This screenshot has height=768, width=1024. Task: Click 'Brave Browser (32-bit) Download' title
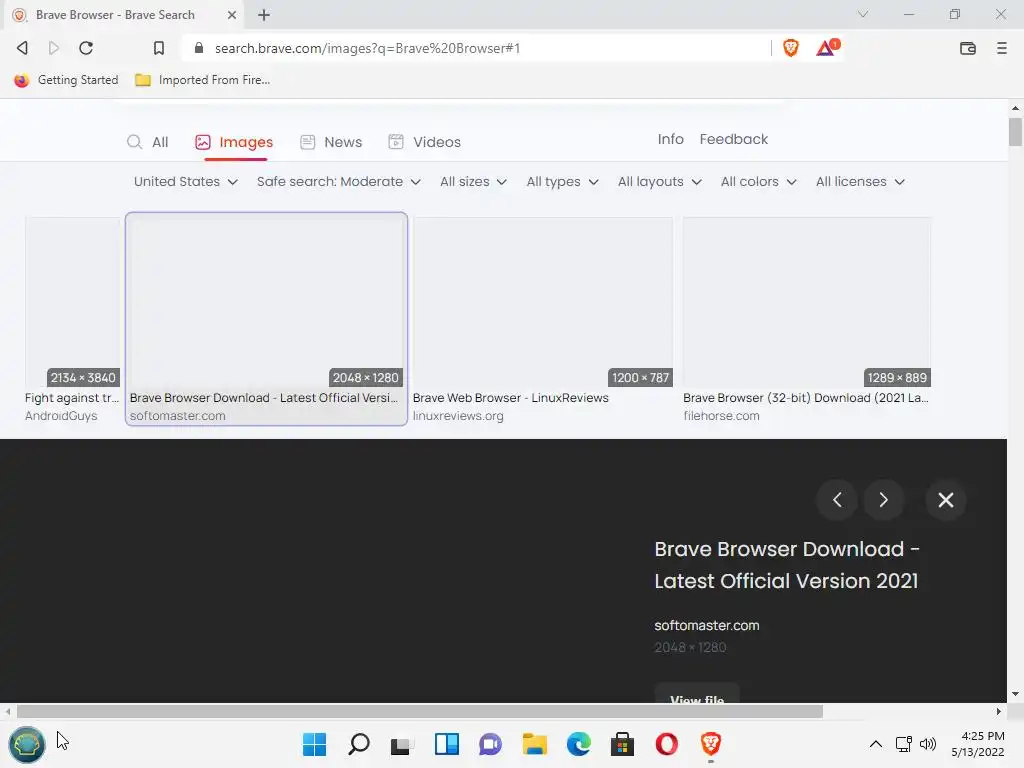point(806,398)
